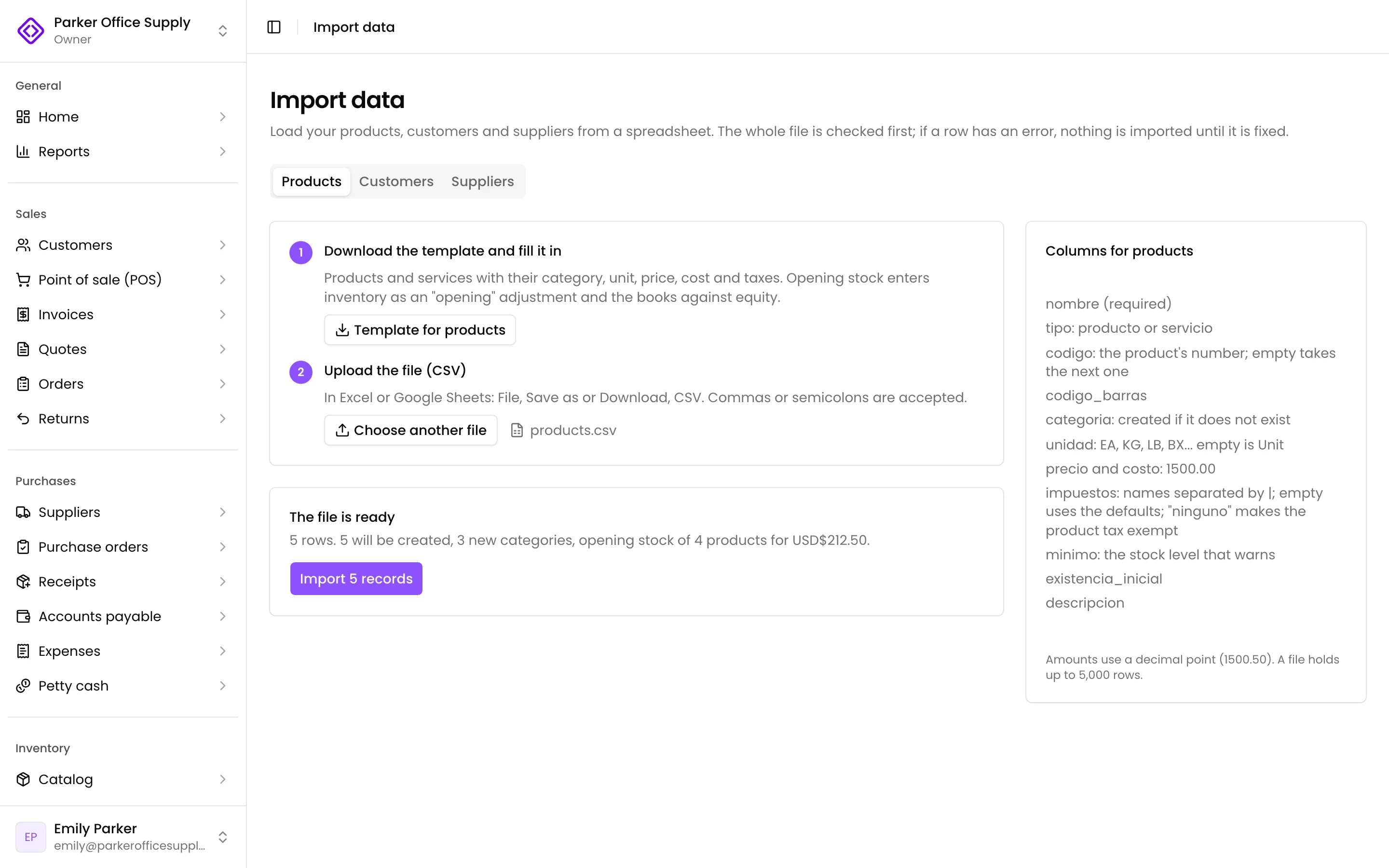Click the Purchase orders clipboard-check icon
The height and width of the screenshot is (868, 1389).
click(23, 547)
